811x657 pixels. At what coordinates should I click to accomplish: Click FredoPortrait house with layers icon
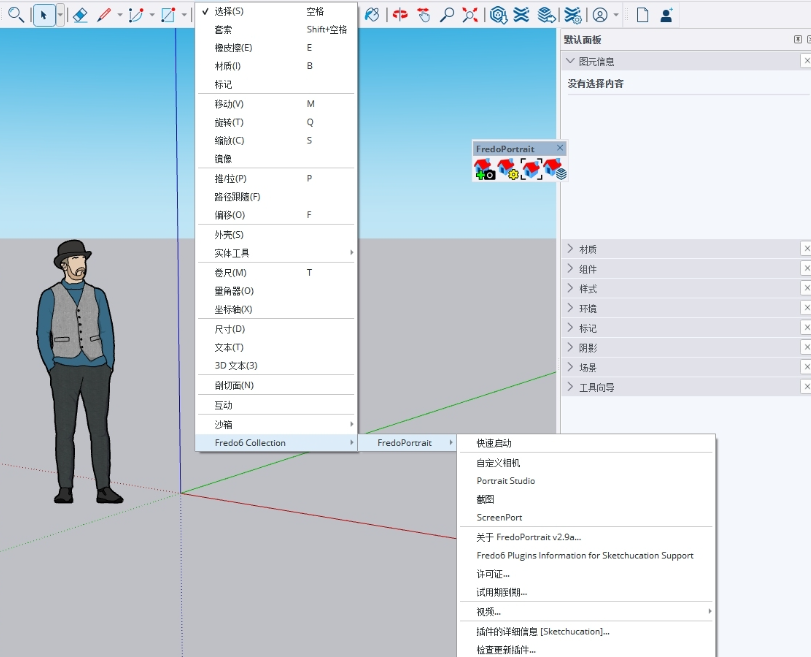click(555, 169)
